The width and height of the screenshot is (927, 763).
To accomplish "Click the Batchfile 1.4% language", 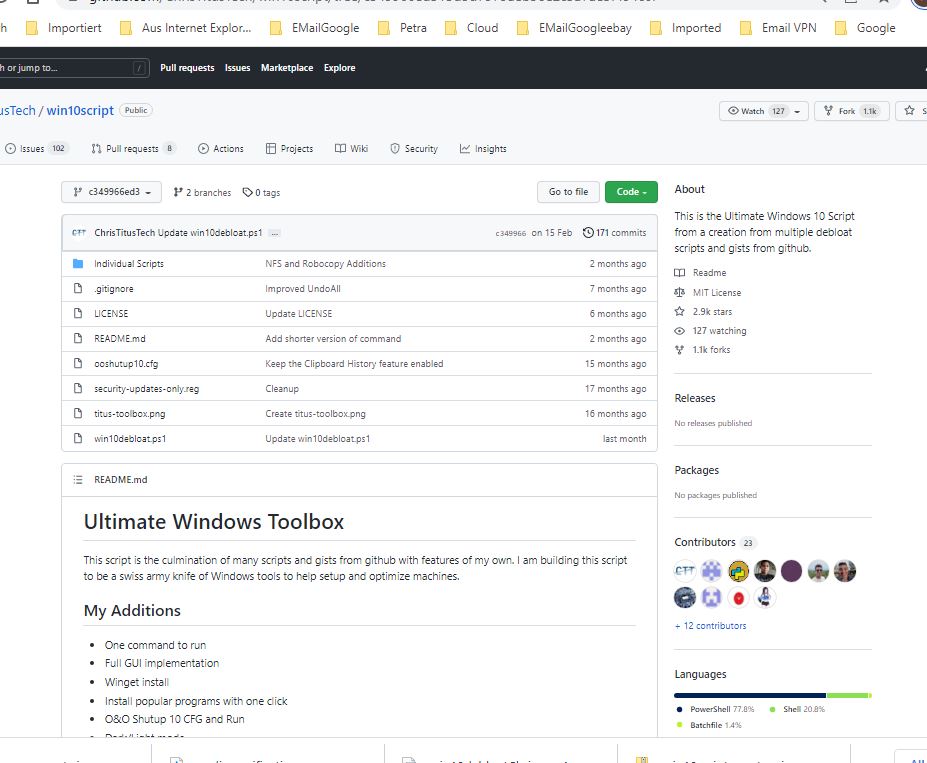I will tap(709, 725).
